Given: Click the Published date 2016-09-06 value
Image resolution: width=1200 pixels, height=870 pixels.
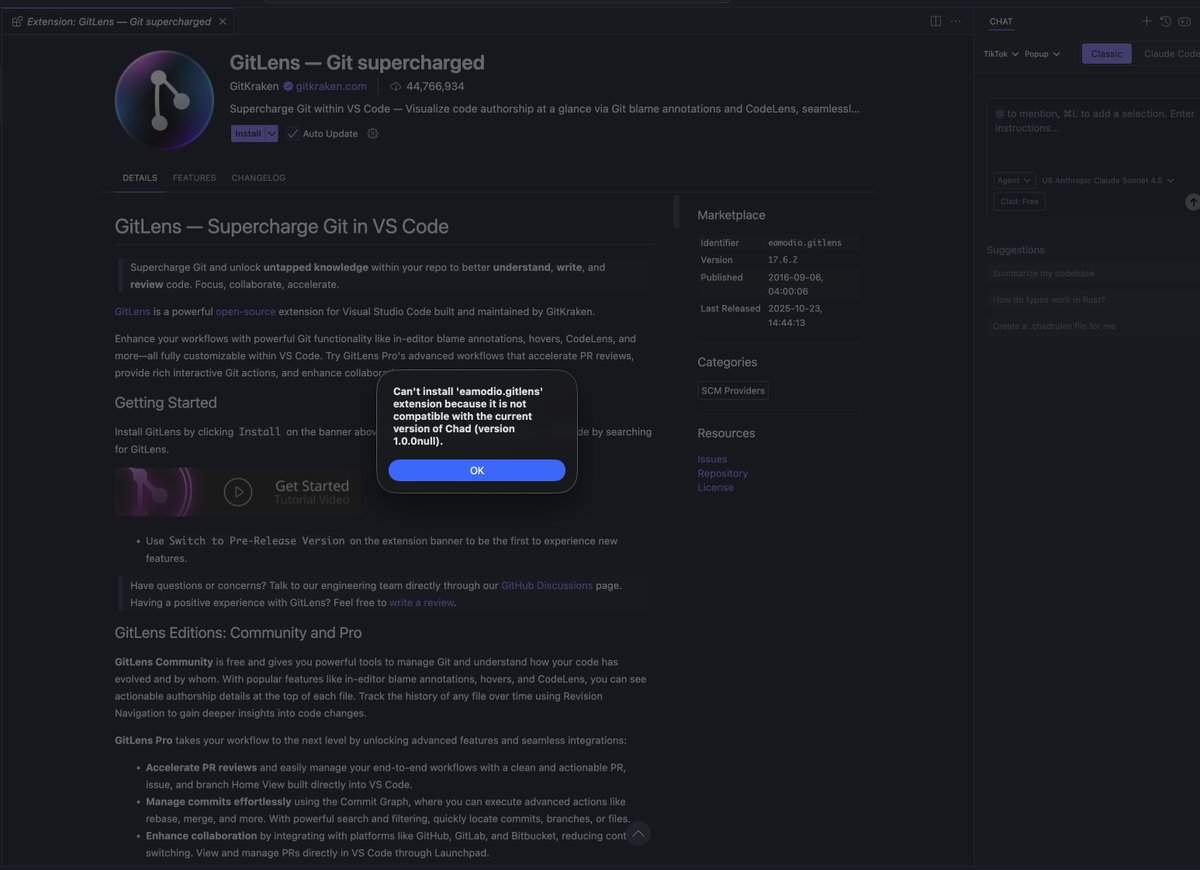Looking at the screenshot, I should 796,284.
